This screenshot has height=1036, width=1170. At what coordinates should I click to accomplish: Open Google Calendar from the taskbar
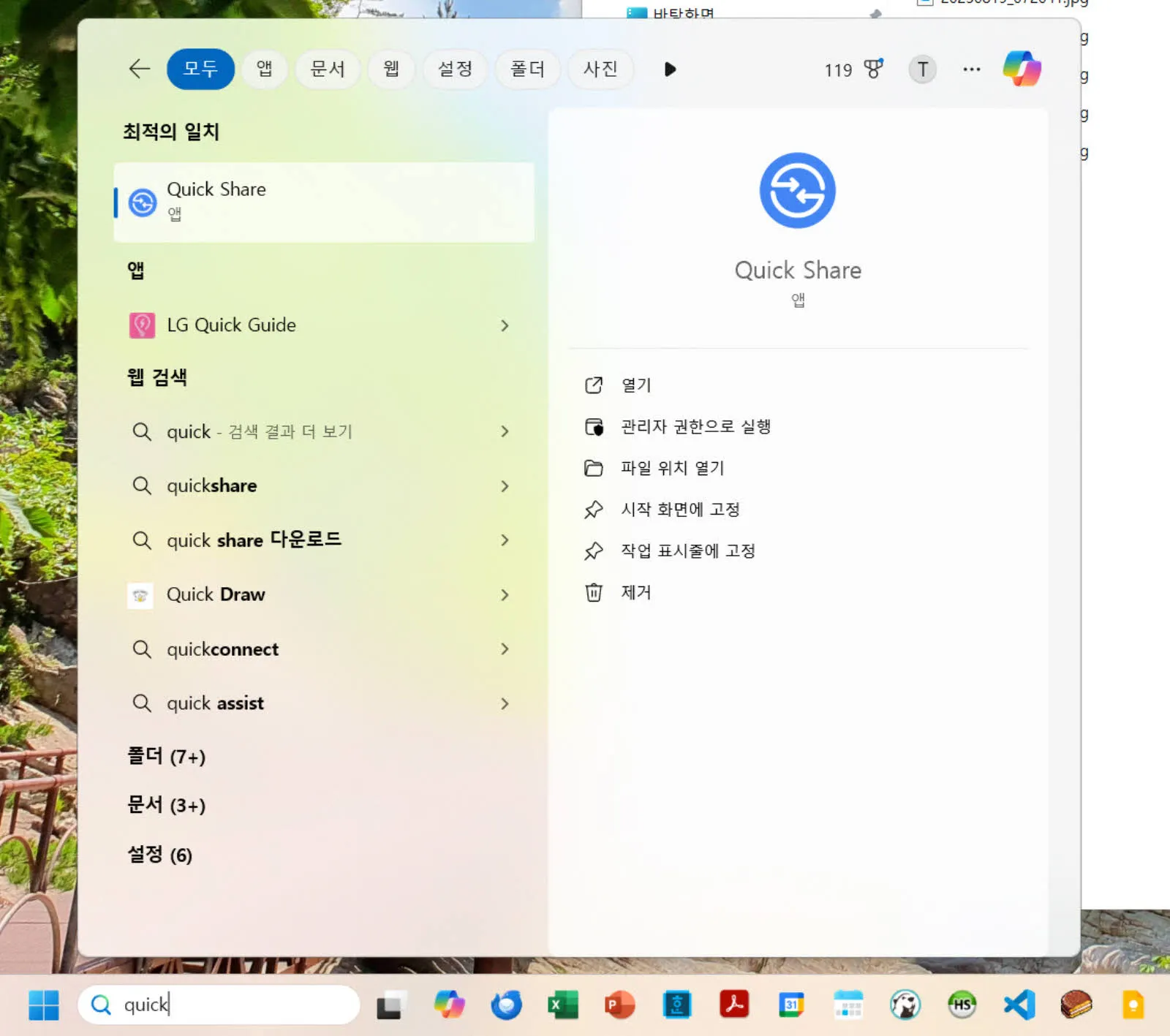pyautogui.click(x=791, y=1005)
